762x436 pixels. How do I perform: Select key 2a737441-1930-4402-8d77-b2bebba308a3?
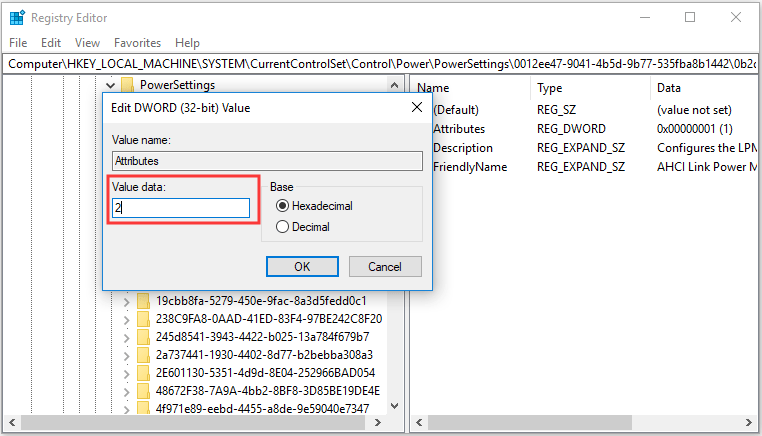coord(264,355)
